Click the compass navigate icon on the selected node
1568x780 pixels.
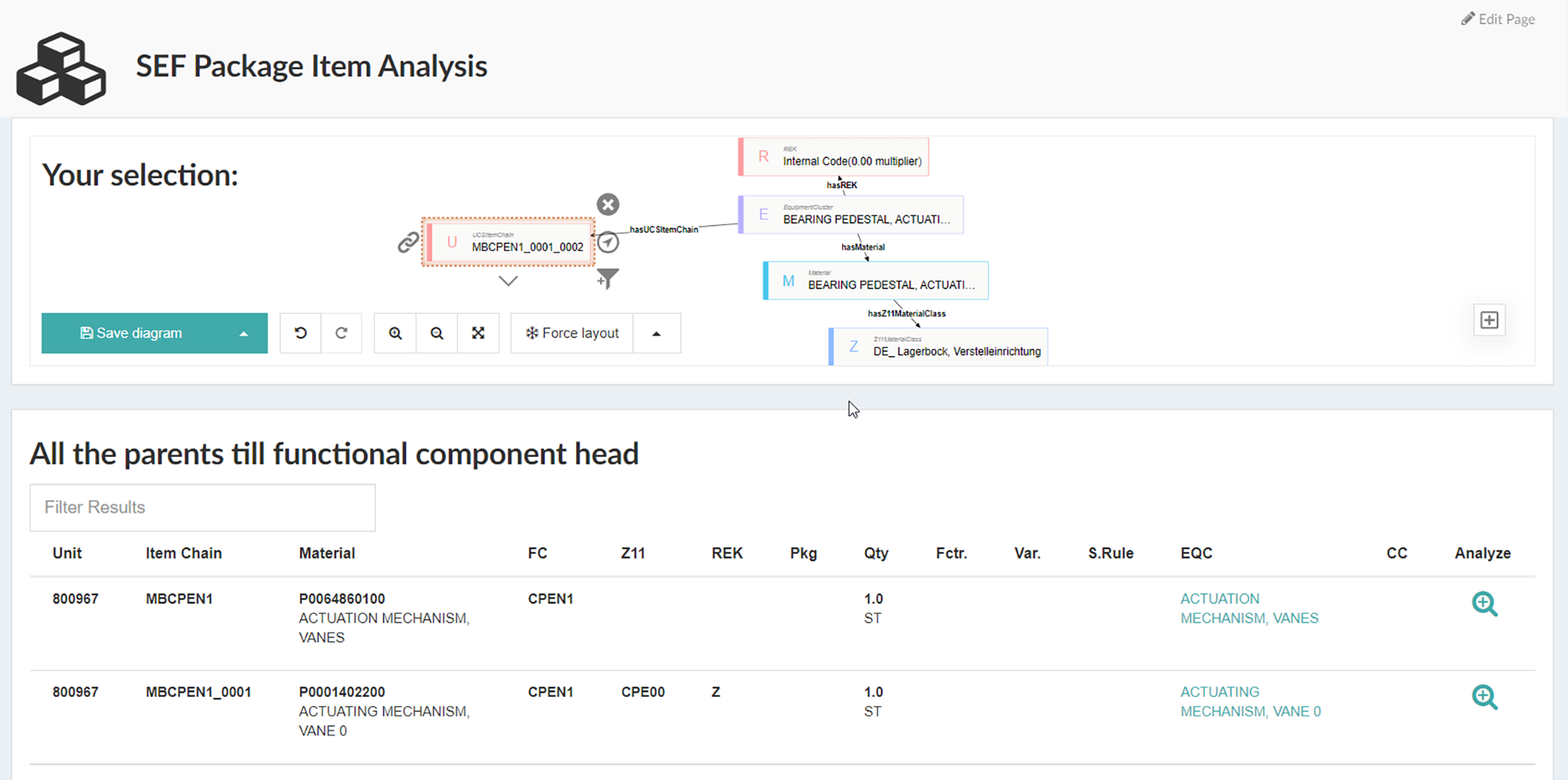point(608,243)
